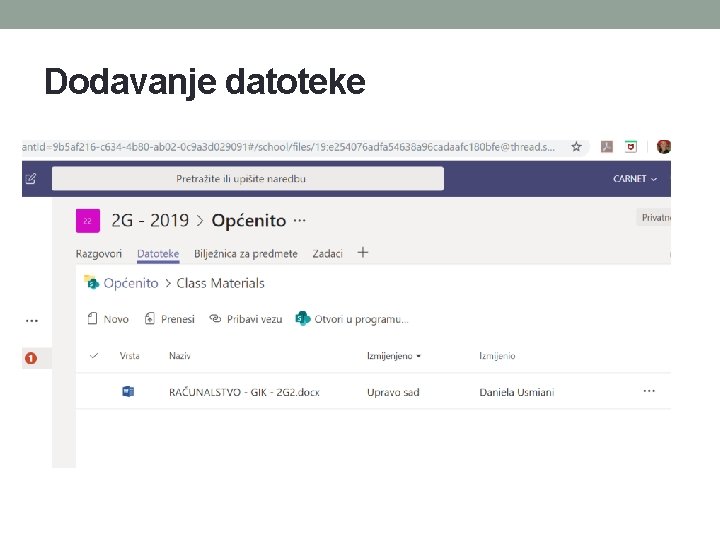Click the 2G - 2019 team name

(x=150, y=220)
